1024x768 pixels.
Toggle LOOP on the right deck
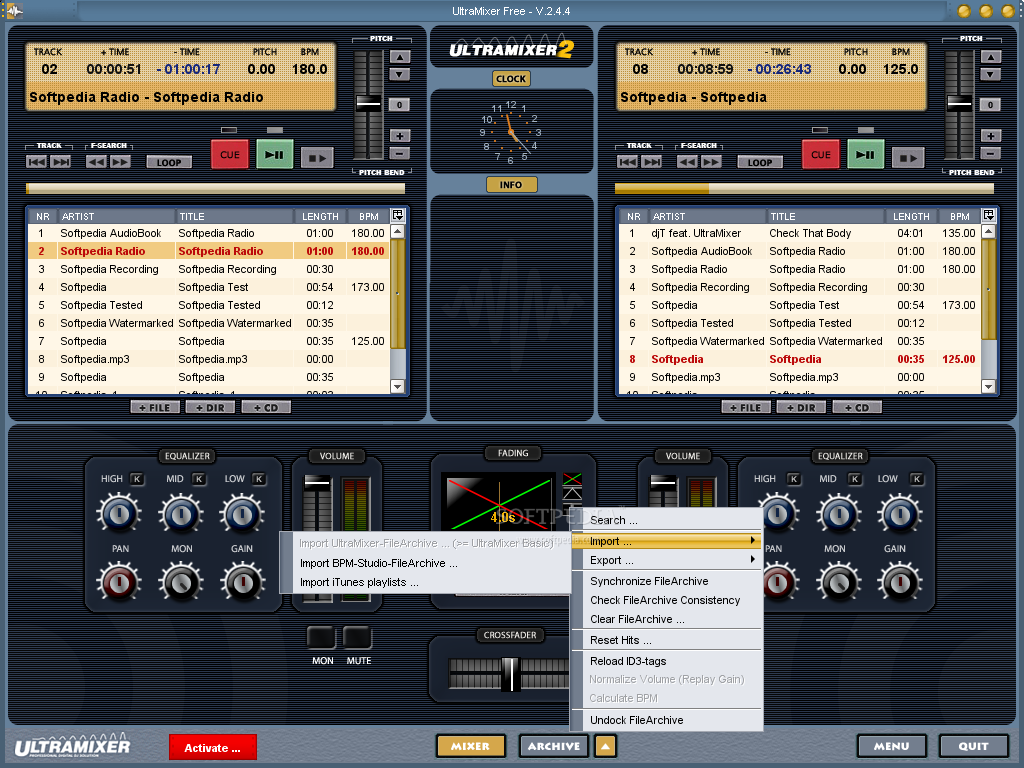point(760,162)
